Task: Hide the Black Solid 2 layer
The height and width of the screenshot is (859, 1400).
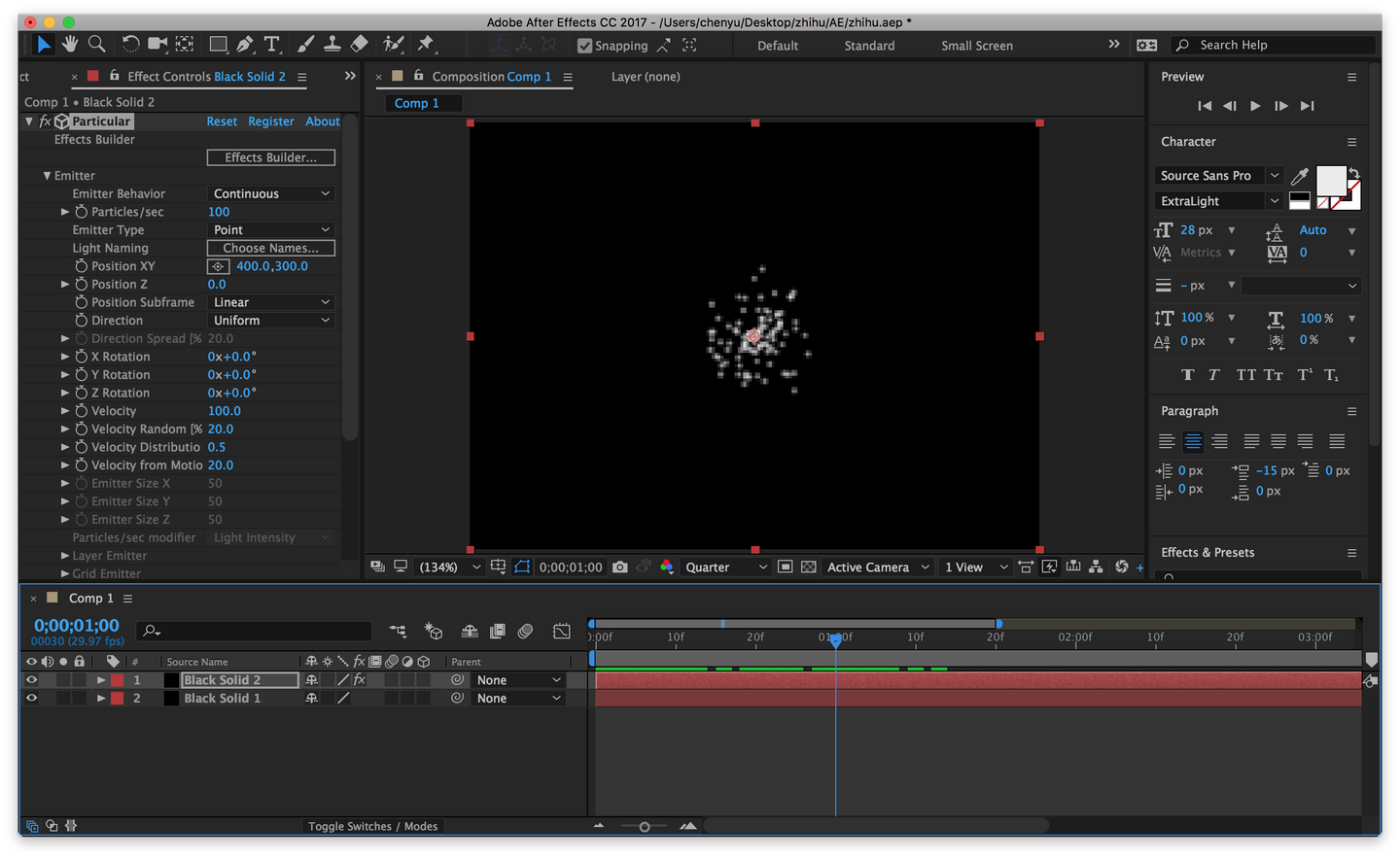Action: click(x=31, y=680)
